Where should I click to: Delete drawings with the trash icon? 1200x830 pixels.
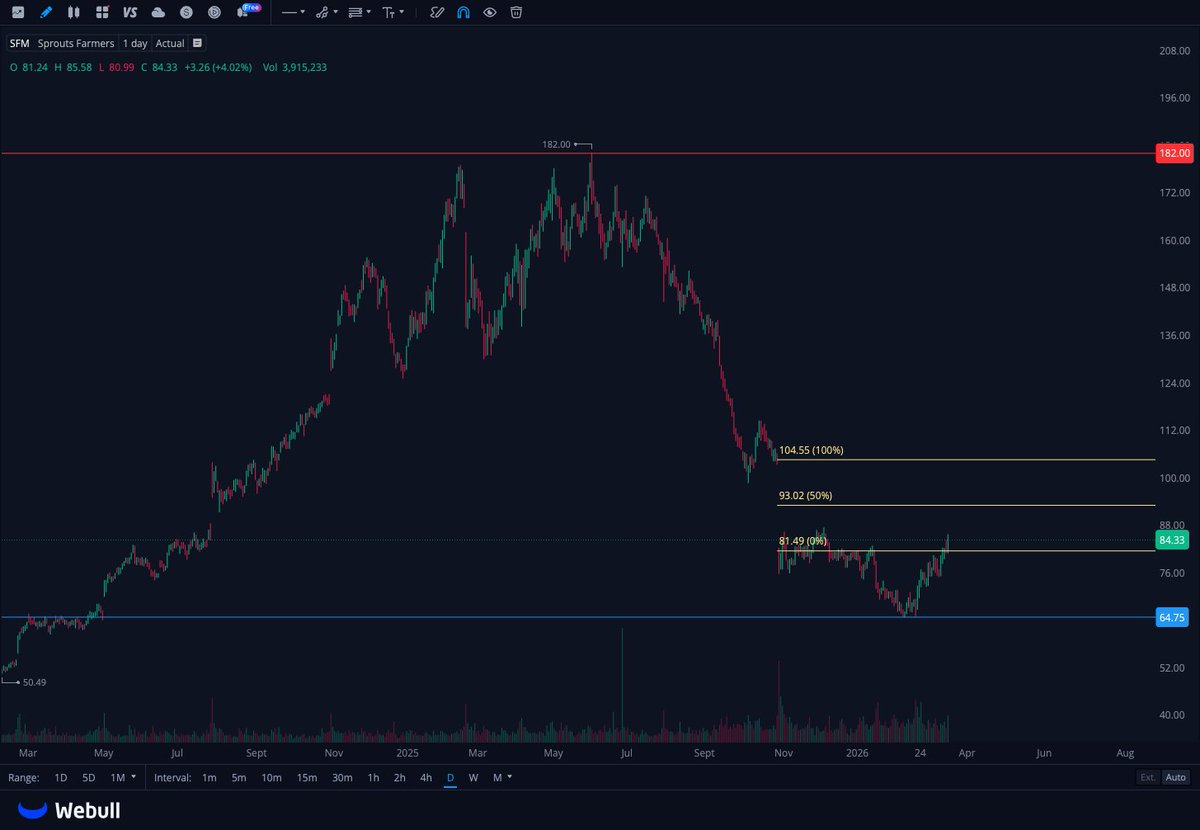click(516, 12)
